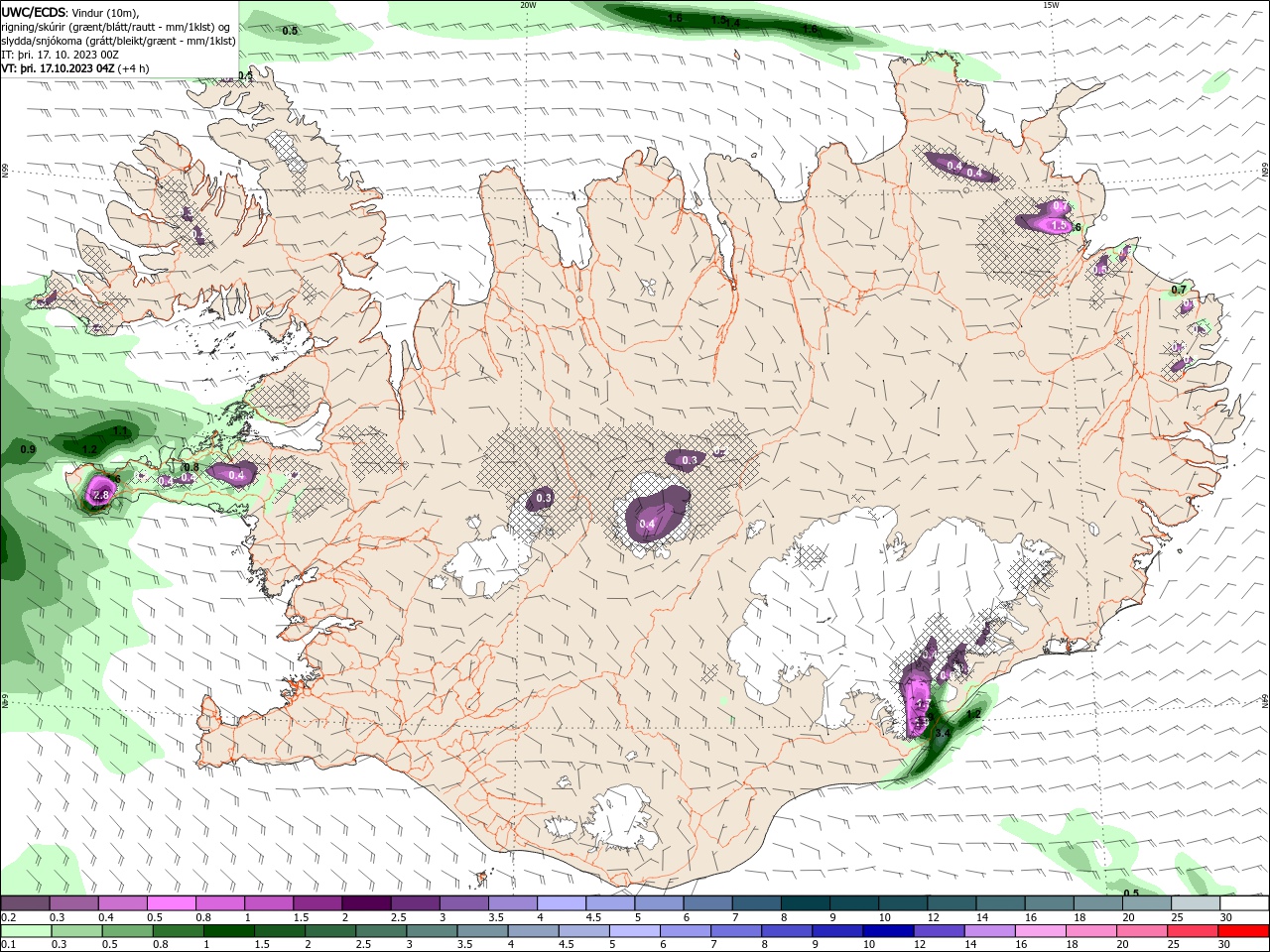Pick the bottom-row green swatch labeled 0.5

click(128, 931)
